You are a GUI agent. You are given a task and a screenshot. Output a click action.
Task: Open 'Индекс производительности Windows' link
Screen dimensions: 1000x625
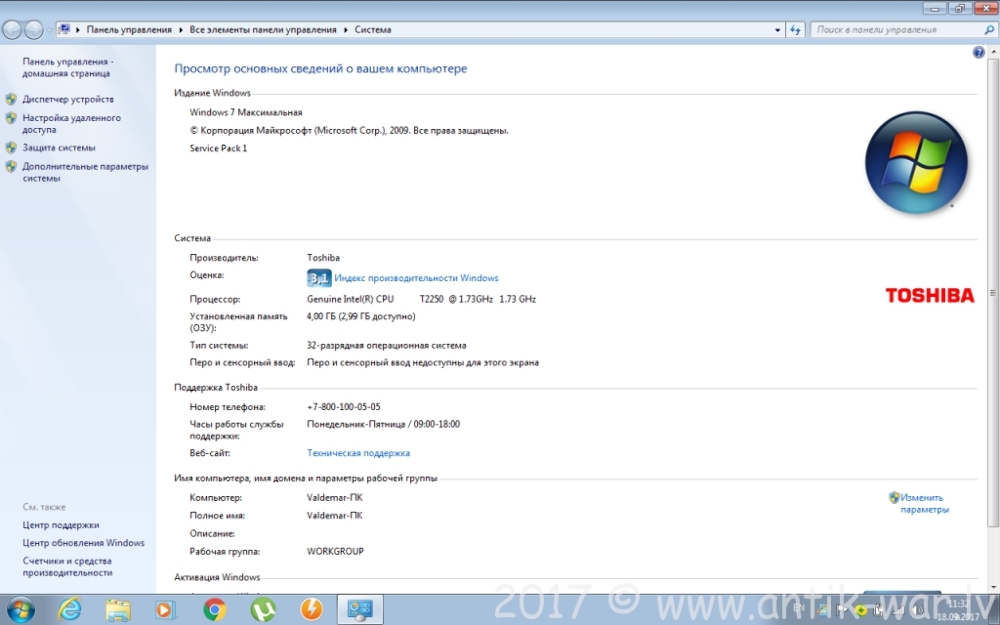tap(416, 278)
